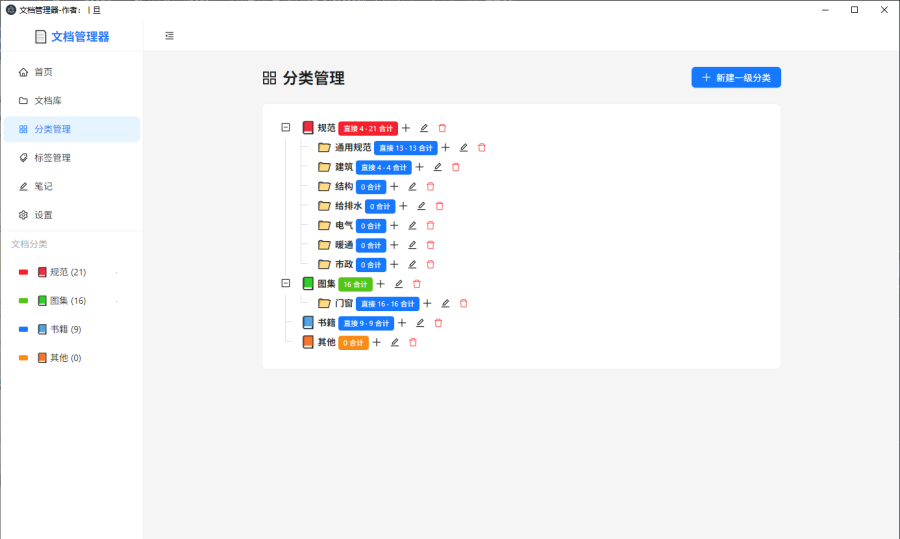
Task: Click the 新建一级分类 button
Action: click(736, 77)
